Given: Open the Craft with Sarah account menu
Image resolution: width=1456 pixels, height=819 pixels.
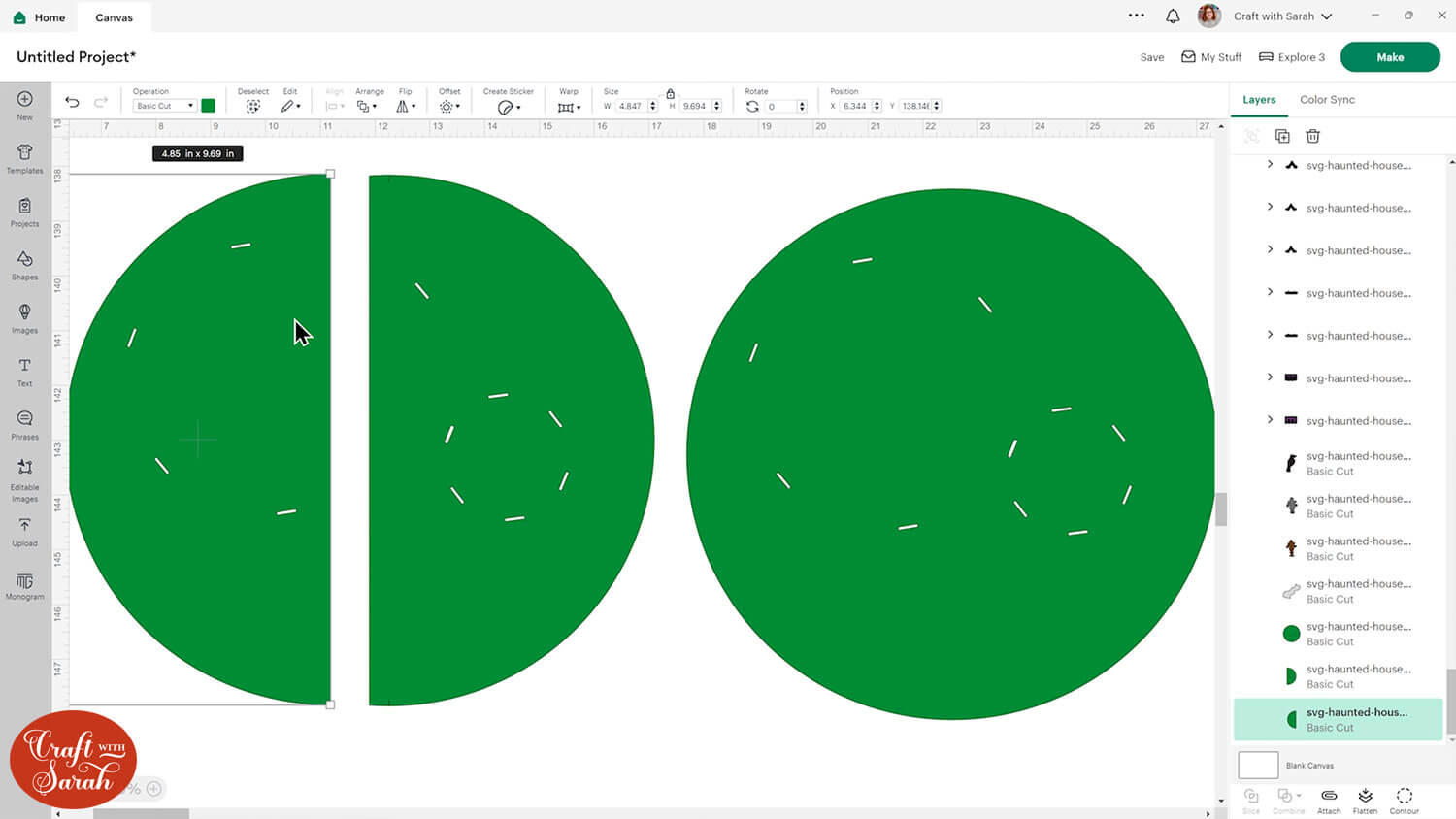Looking at the screenshot, I should (x=1281, y=16).
